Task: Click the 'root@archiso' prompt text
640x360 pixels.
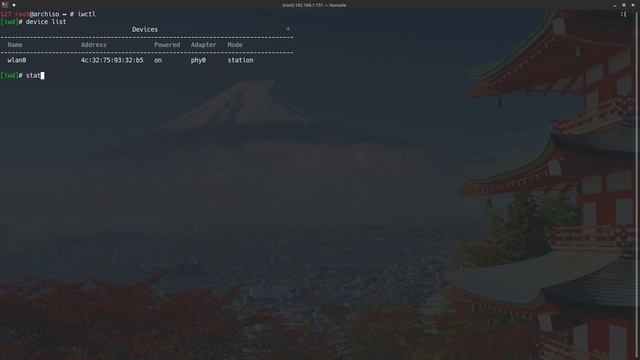Action: coord(37,14)
